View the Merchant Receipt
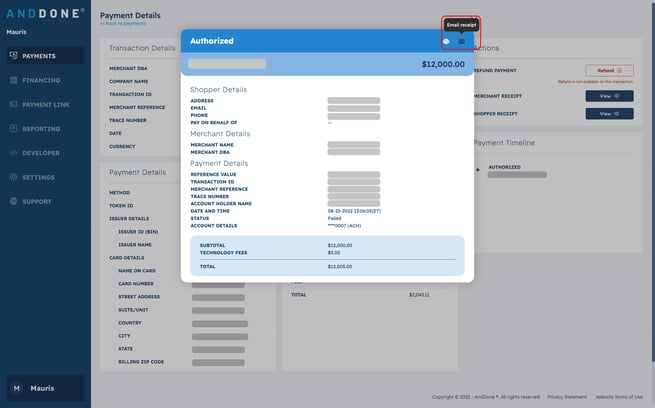Screen dimensions: 655x408 pyautogui.click(x=609, y=96)
